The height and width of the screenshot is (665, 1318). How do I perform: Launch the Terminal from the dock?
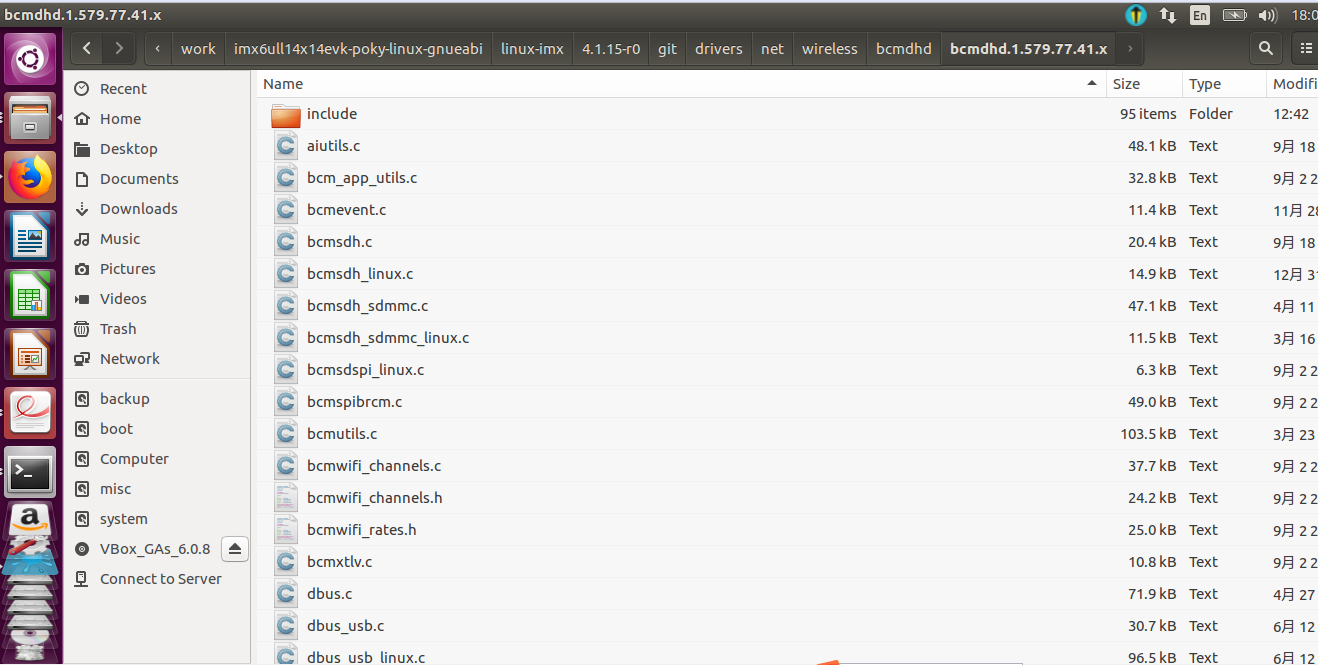[x=30, y=471]
